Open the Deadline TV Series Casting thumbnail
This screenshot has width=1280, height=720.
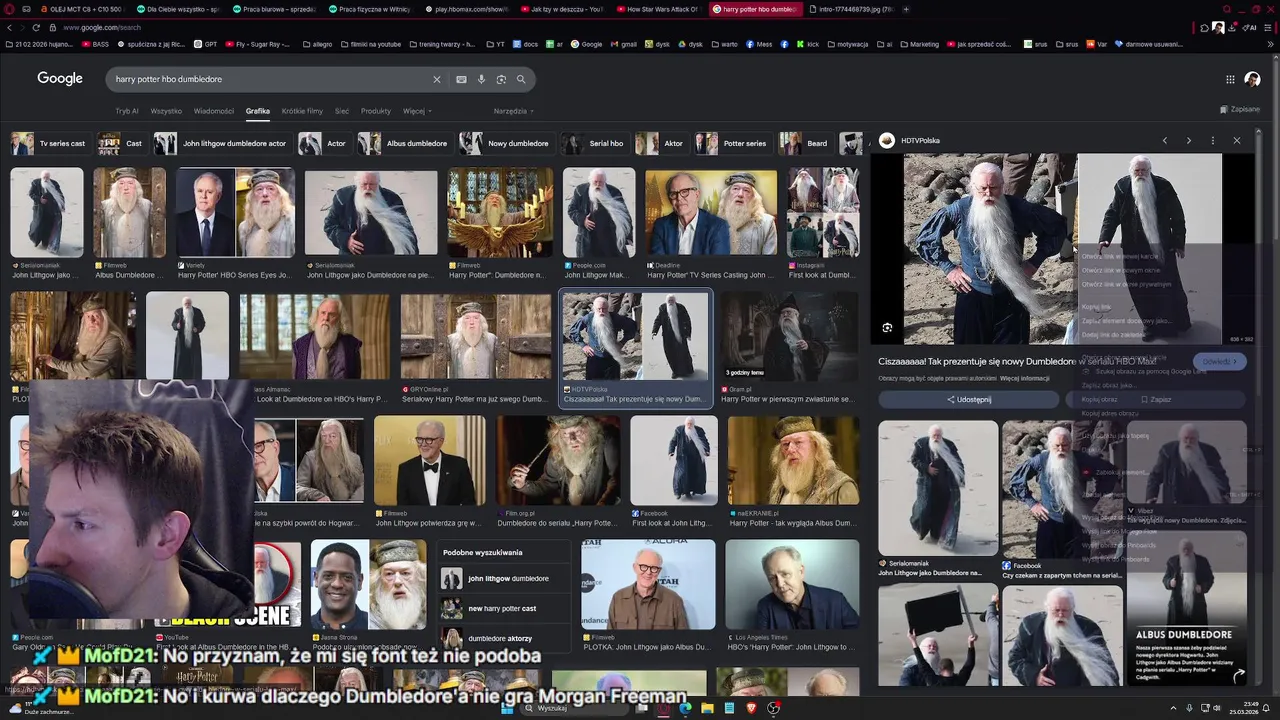[711, 213]
